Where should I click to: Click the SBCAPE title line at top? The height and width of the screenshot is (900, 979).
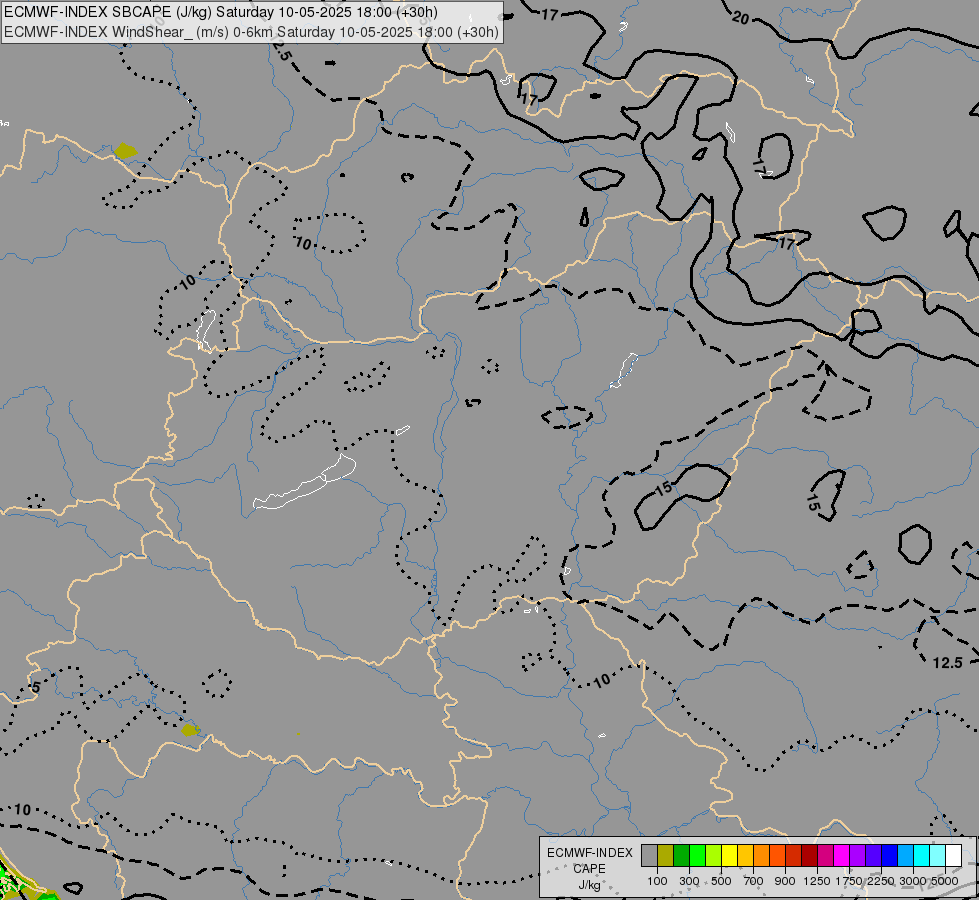[220, 12]
